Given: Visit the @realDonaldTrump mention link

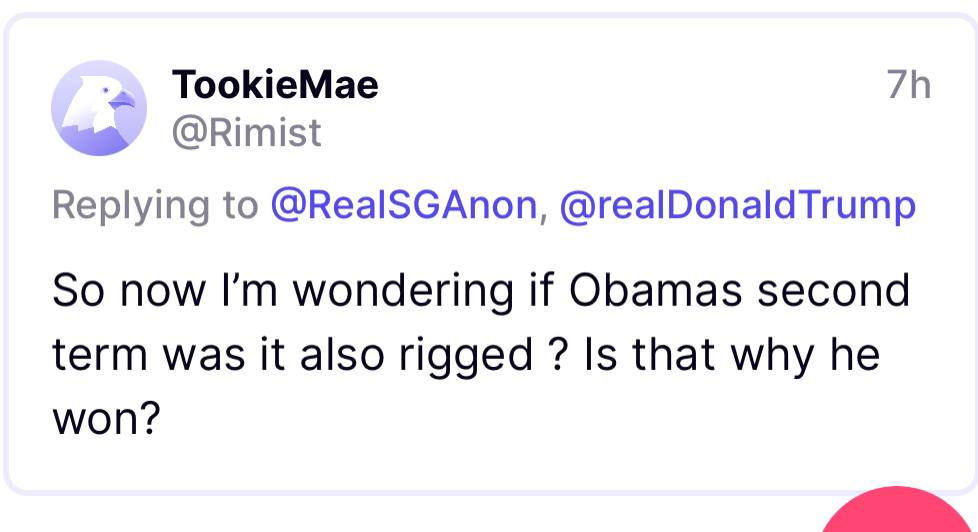Looking at the screenshot, I should pyautogui.click(x=737, y=205).
